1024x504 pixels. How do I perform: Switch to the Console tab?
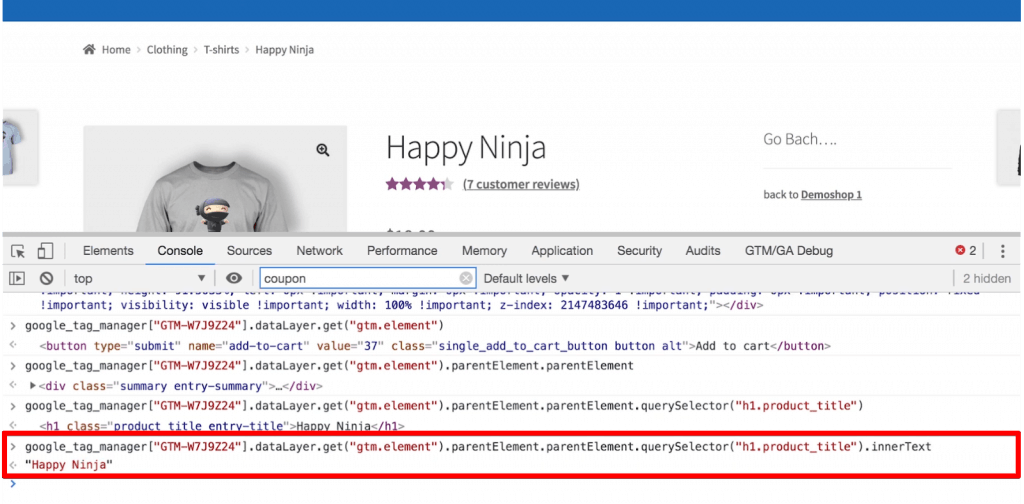(180, 251)
